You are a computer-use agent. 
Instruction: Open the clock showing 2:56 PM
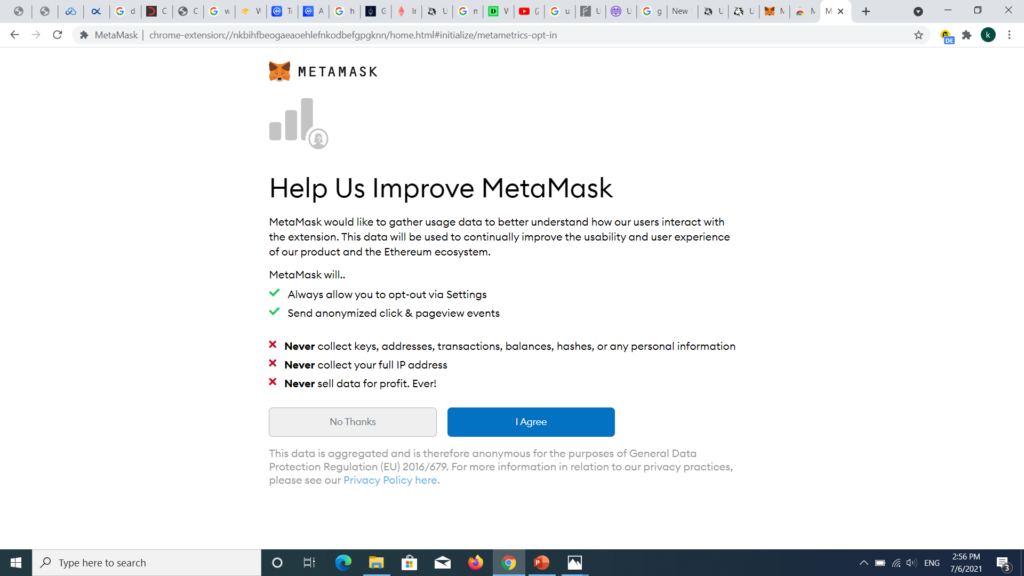(x=966, y=563)
